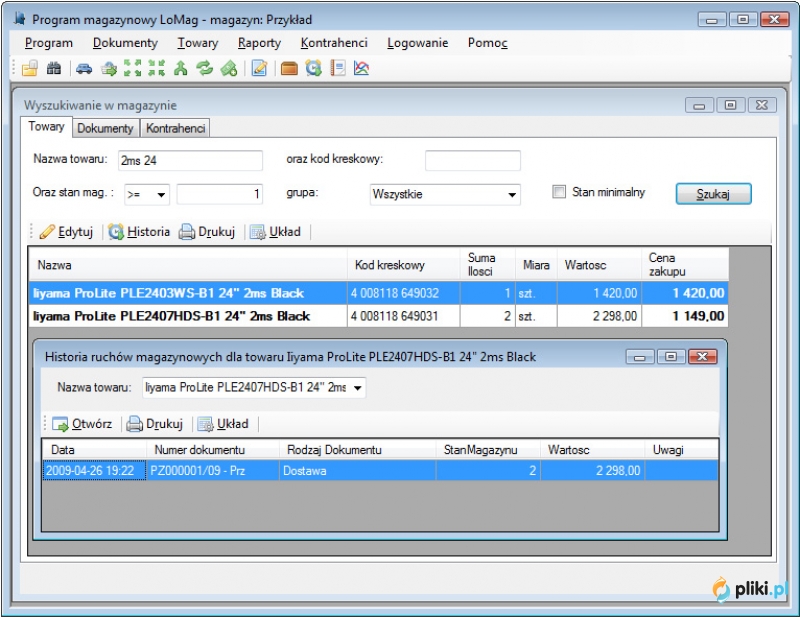This screenshot has width=800, height=617.
Task: Open the Kontrahenci menu
Action: 334,43
